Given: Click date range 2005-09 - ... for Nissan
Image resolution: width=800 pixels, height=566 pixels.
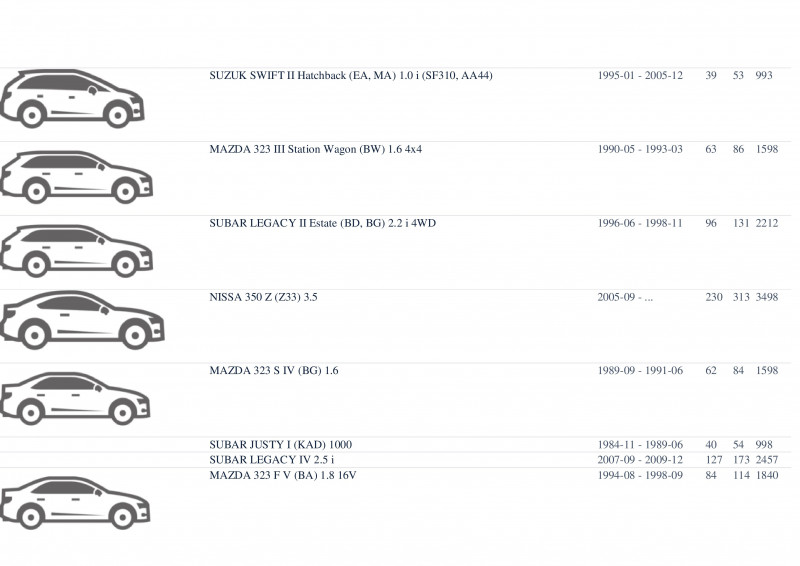Looking at the screenshot, I should pyautogui.click(x=625, y=297).
